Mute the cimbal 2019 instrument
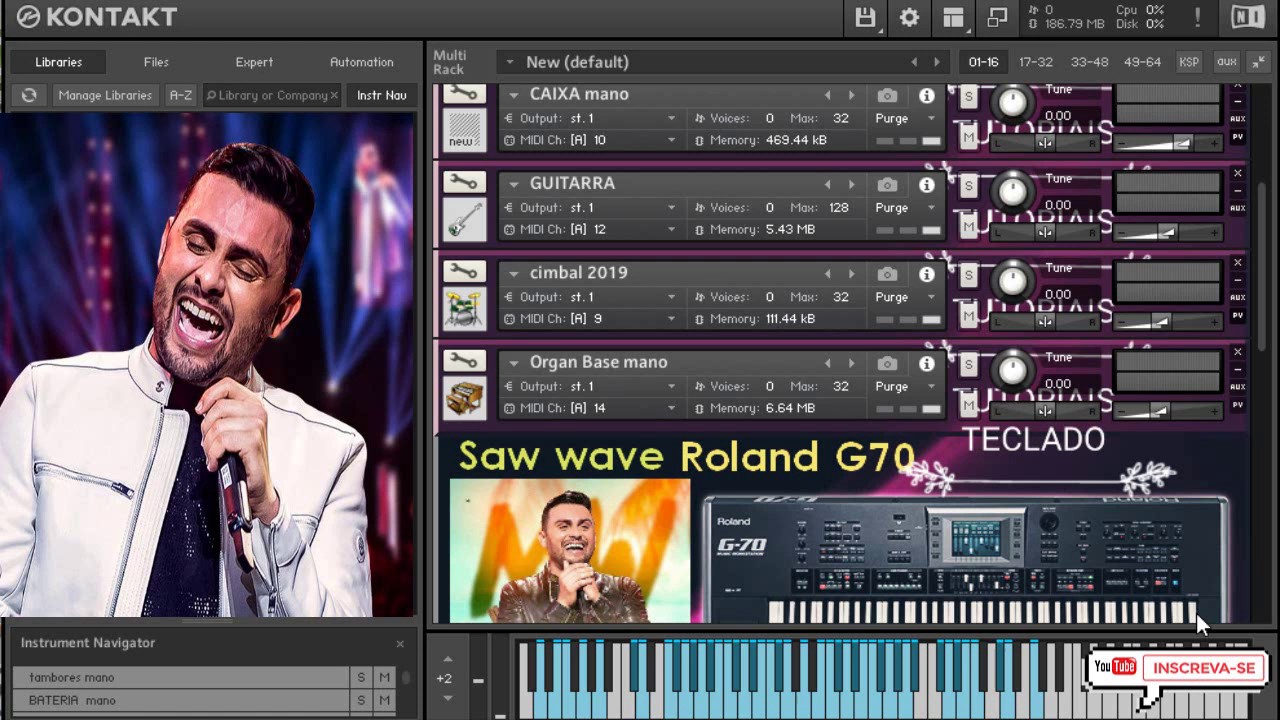The height and width of the screenshot is (720, 1280). pyautogui.click(x=968, y=315)
